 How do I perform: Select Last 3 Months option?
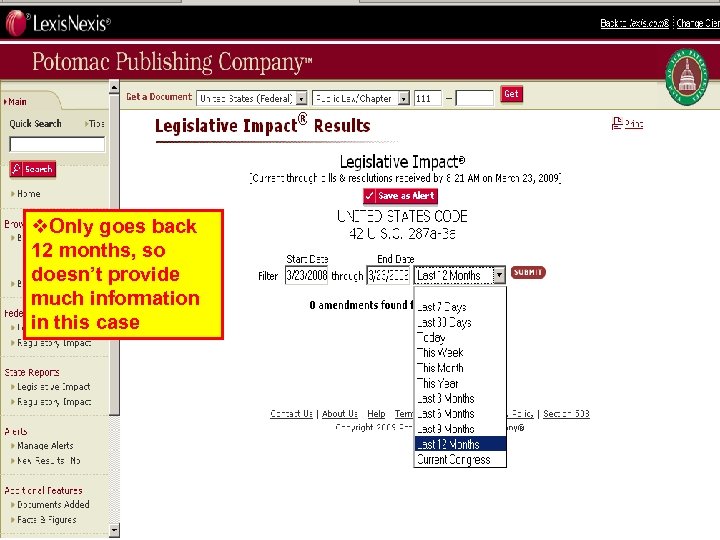pos(460,398)
